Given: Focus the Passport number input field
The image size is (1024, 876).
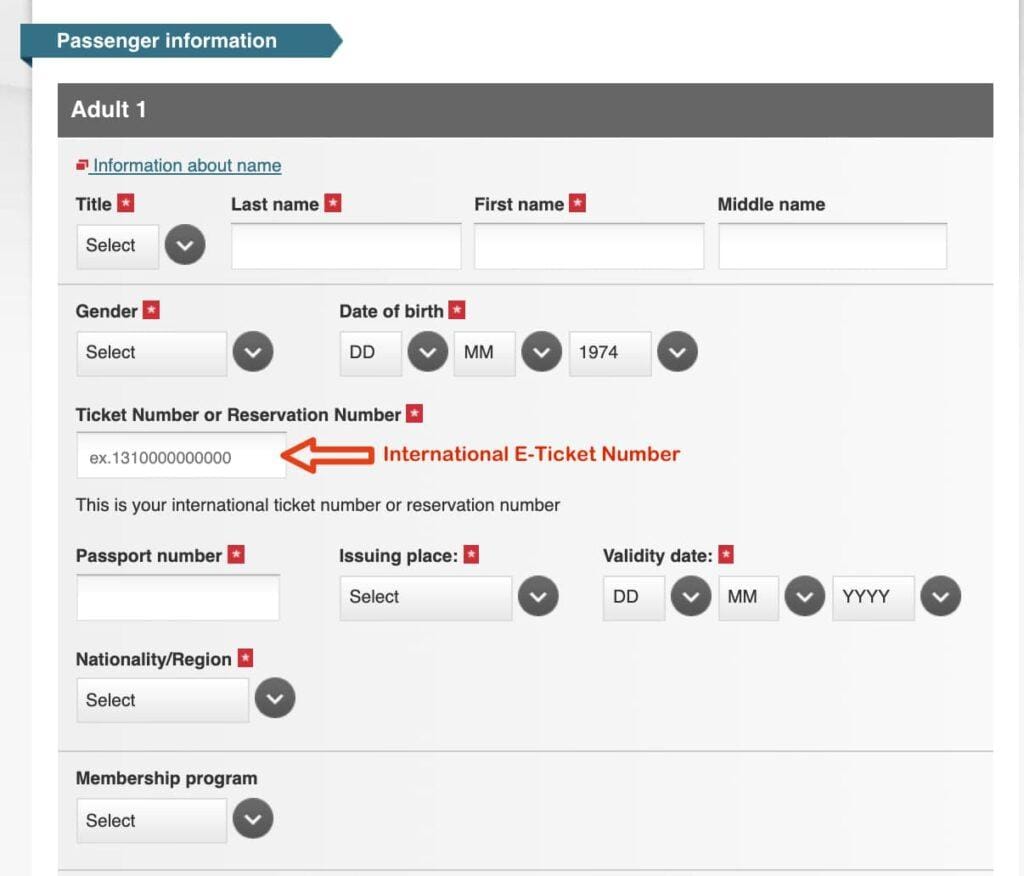Looking at the screenshot, I should (178, 597).
